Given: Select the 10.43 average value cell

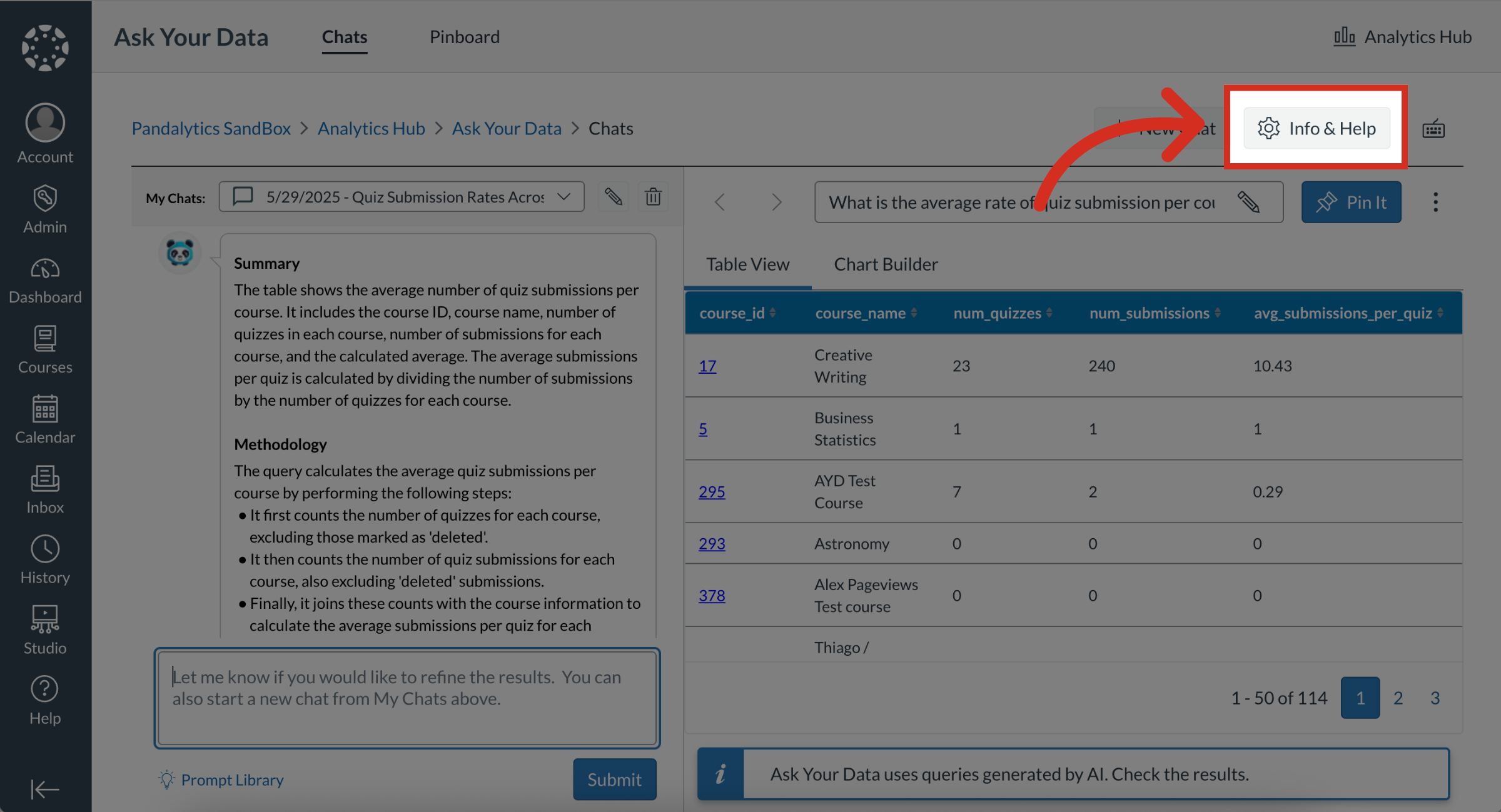Looking at the screenshot, I should [x=1272, y=366].
